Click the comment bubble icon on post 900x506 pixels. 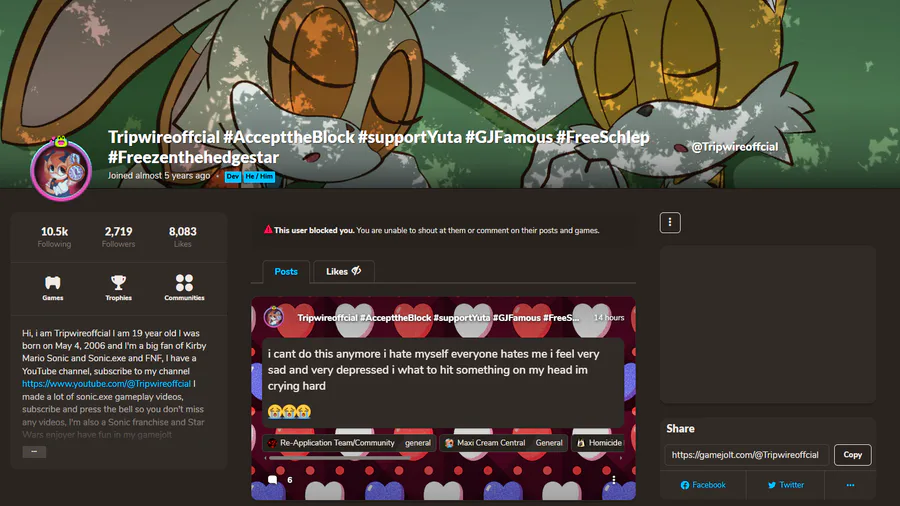273,480
